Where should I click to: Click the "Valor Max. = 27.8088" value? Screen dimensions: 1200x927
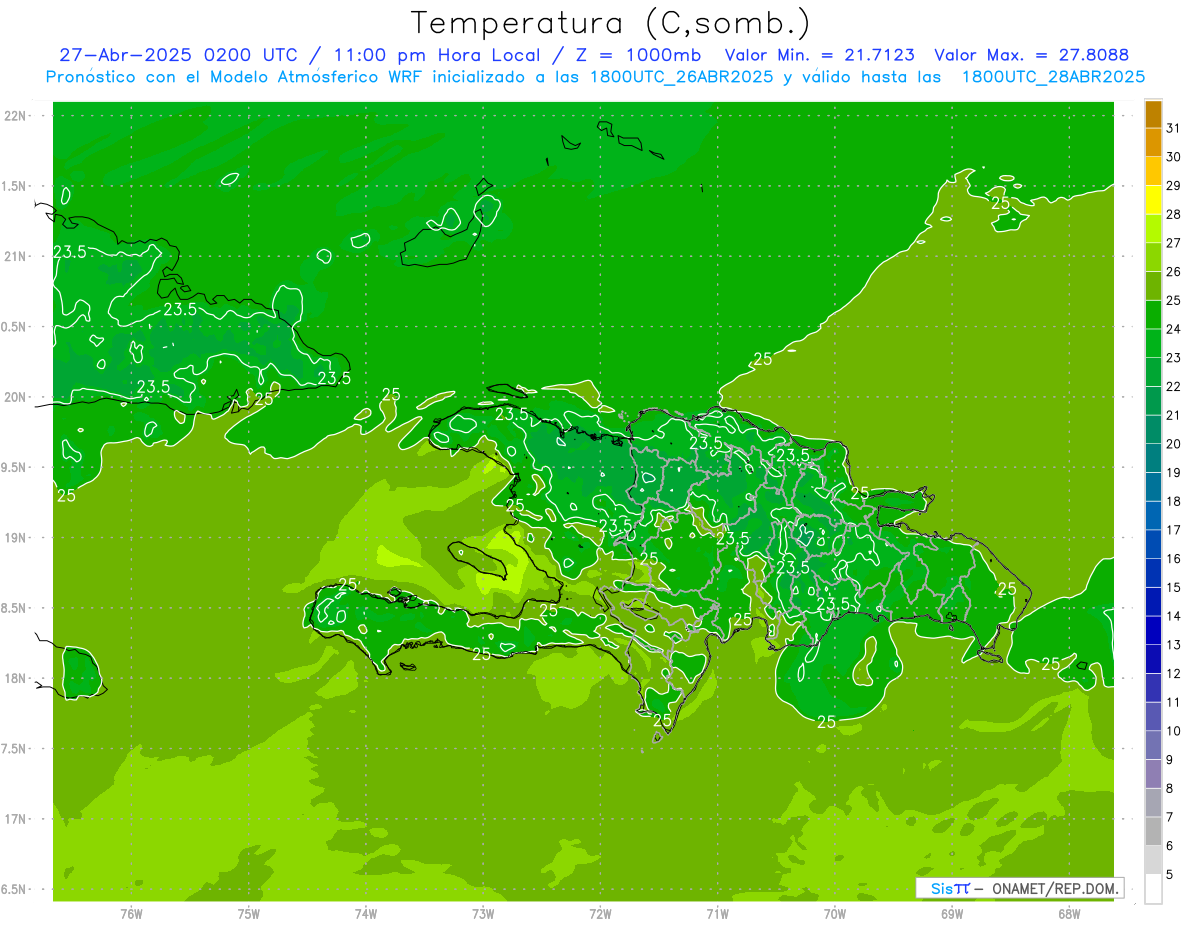coord(1032,55)
